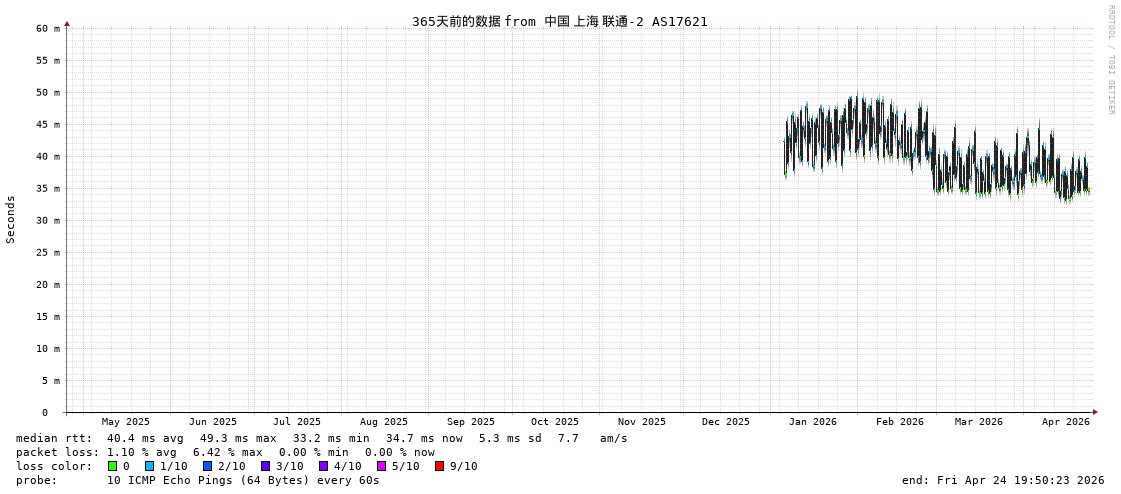Click the end timestamp text

coord(1002,480)
